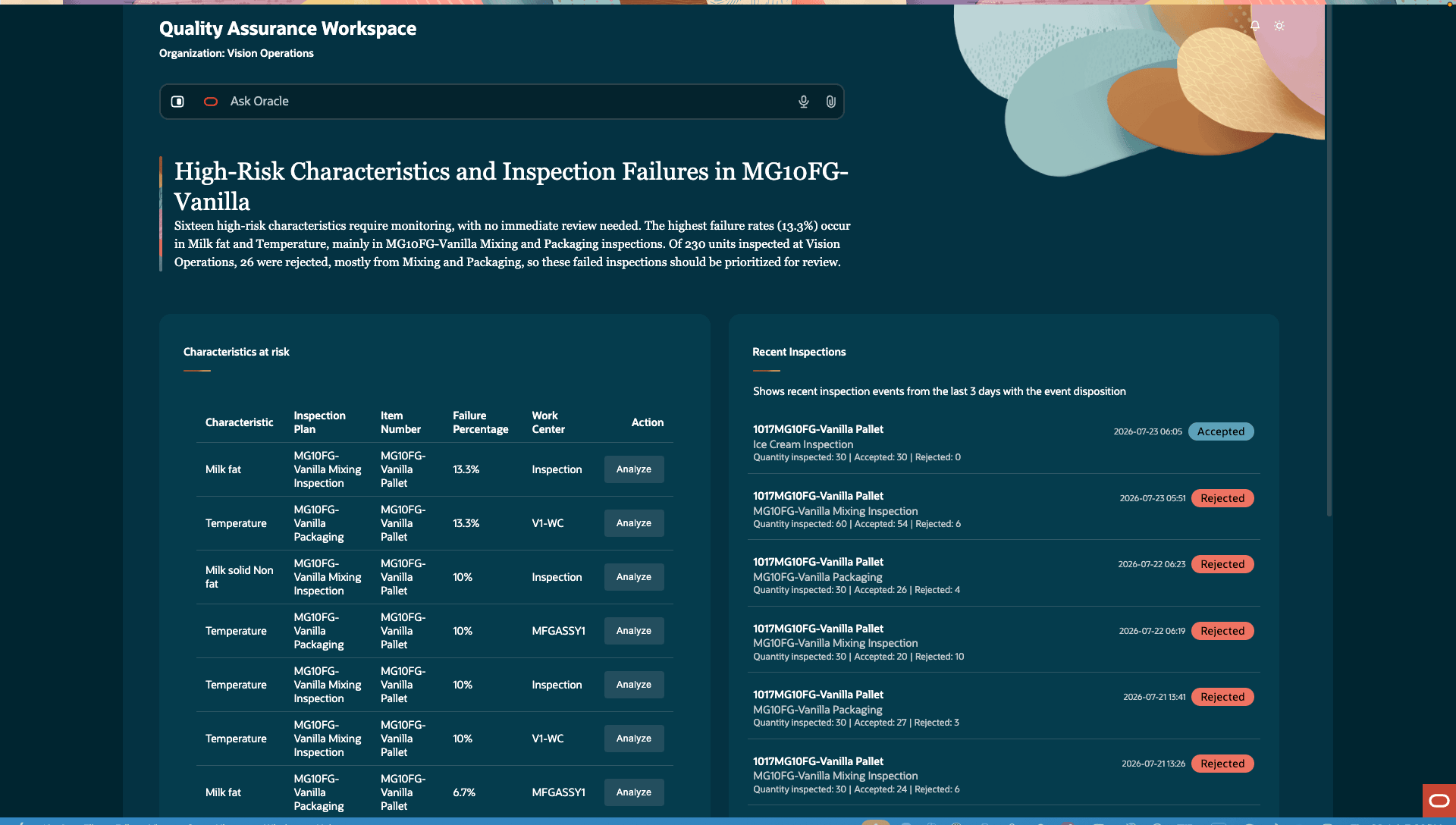Click the Failure Percentage column header
The image size is (1456, 825).
(x=480, y=422)
